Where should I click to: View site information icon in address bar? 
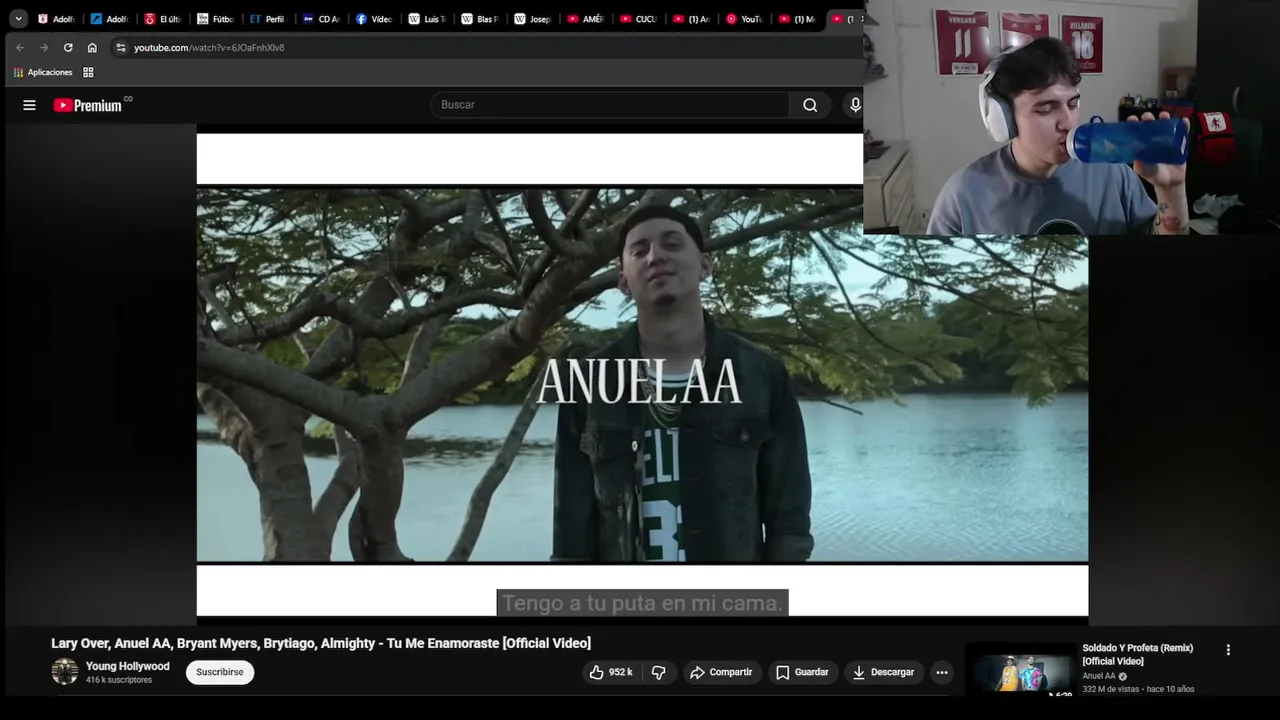click(x=121, y=47)
